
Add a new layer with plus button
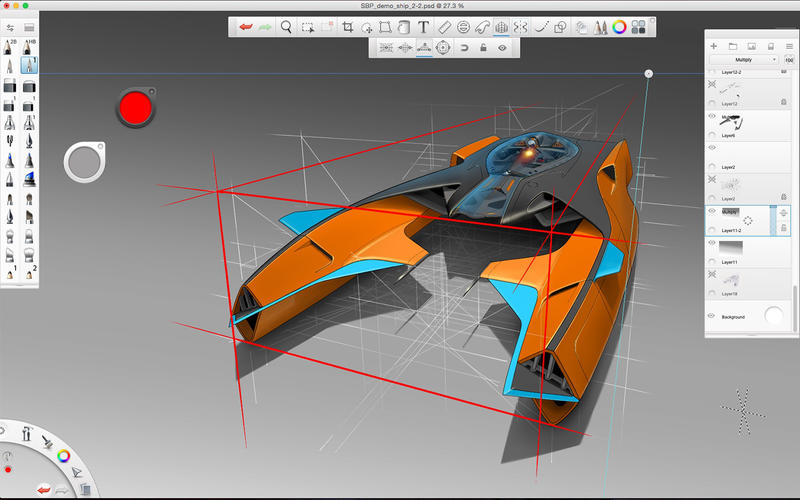(x=713, y=46)
